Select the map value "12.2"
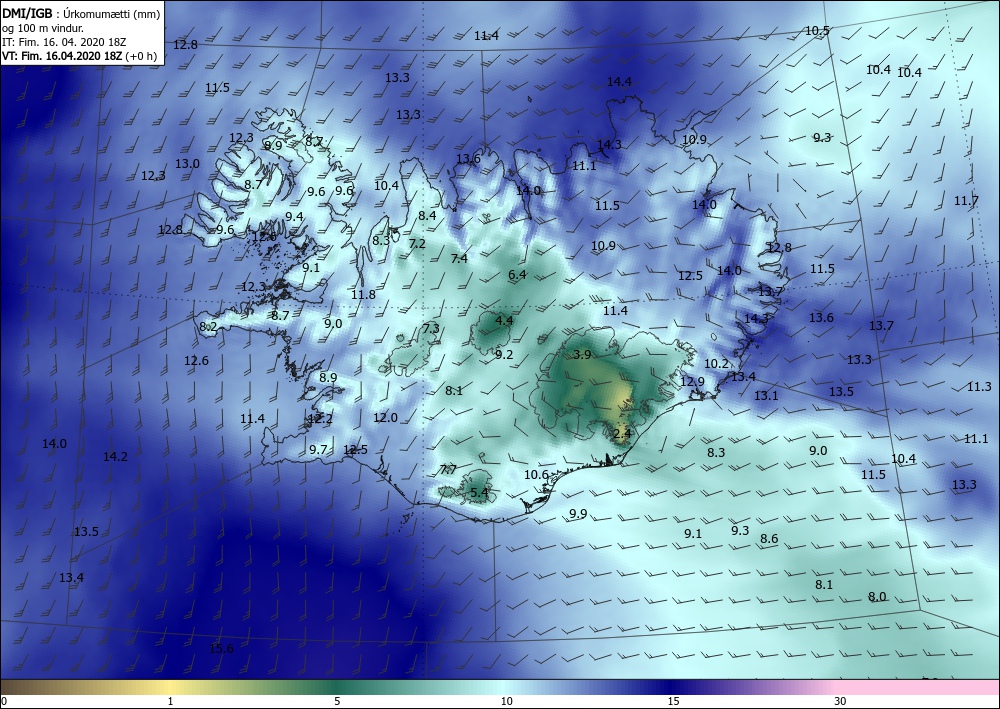This screenshot has height=709, width=1000. coord(320,419)
